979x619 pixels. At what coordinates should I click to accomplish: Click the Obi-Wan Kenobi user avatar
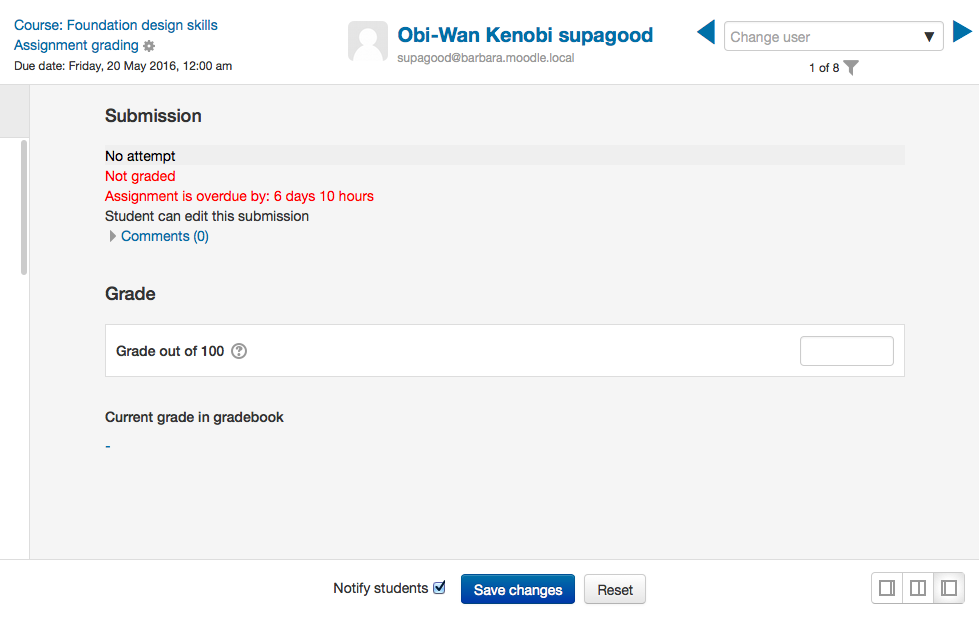(x=368, y=41)
